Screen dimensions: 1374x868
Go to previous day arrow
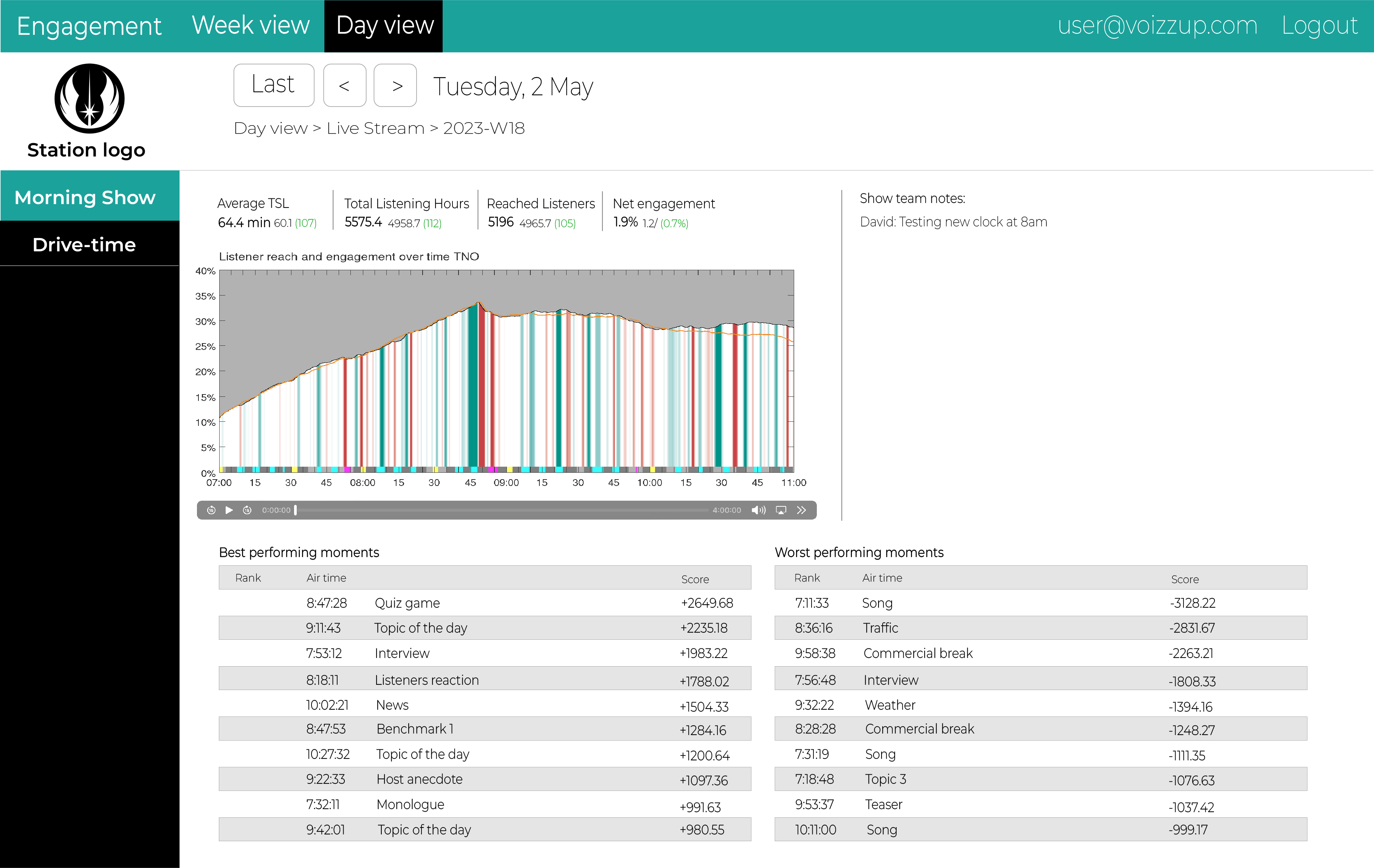click(344, 85)
